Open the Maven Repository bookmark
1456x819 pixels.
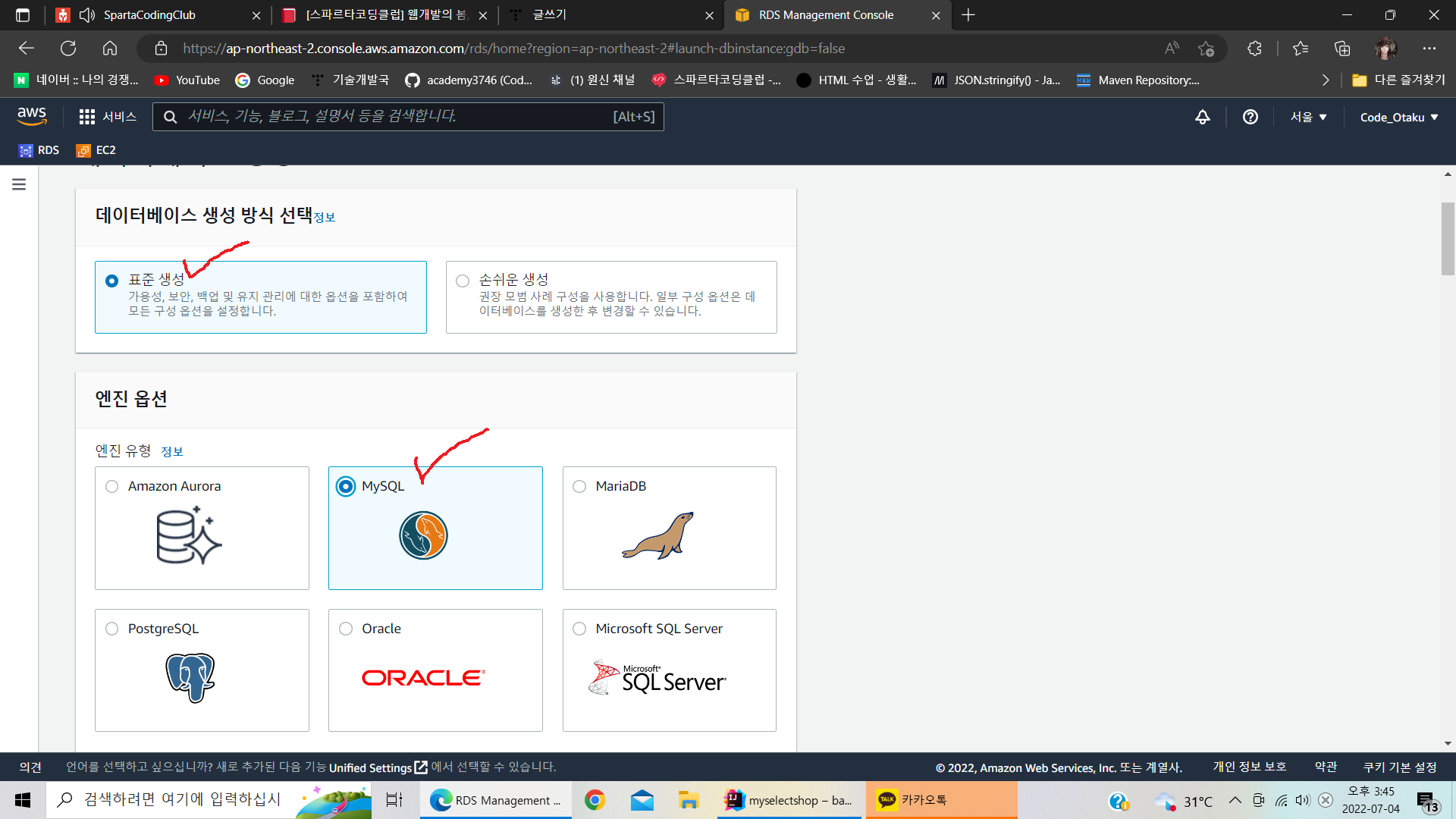[1138, 80]
